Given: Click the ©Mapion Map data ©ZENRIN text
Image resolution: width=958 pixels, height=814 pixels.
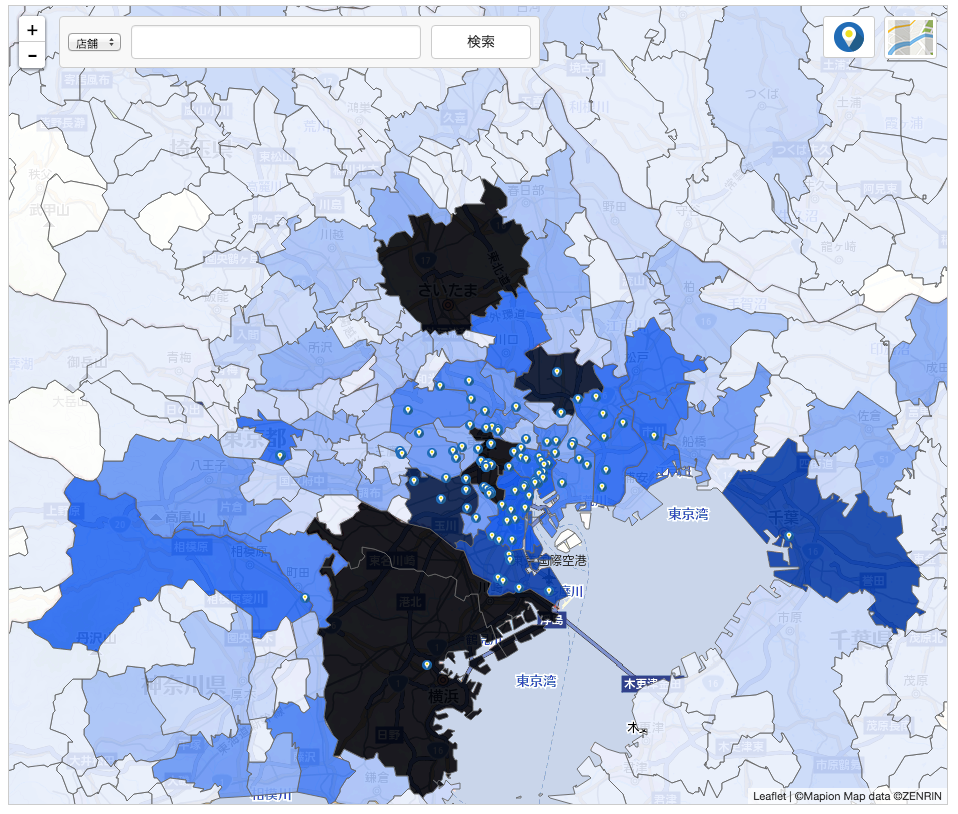Looking at the screenshot, I should pos(868,796).
